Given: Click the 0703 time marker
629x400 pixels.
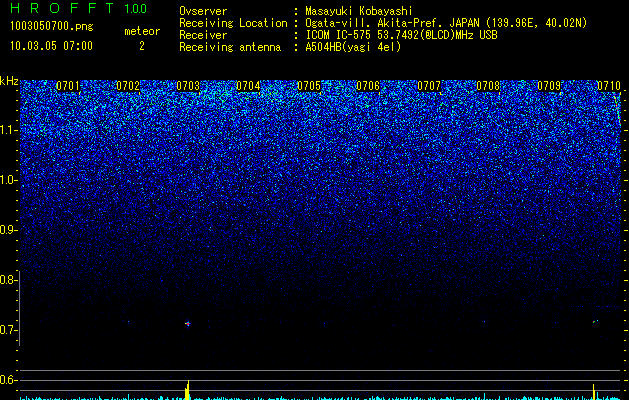Looking at the screenshot, I should tap(188, 85).
